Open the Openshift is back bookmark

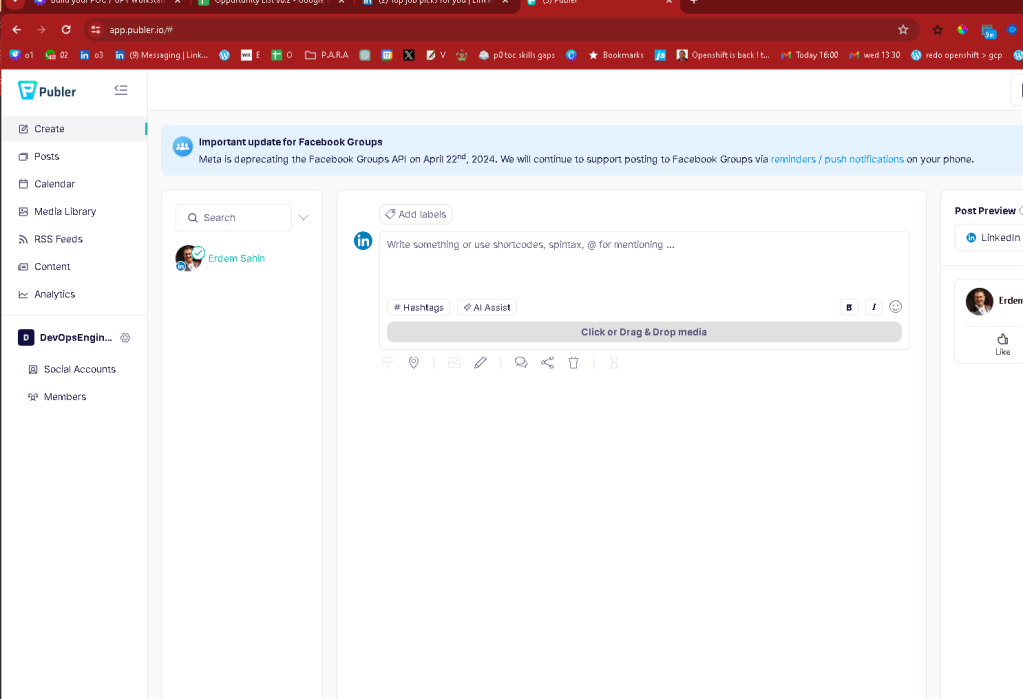(x=723, y=55)
